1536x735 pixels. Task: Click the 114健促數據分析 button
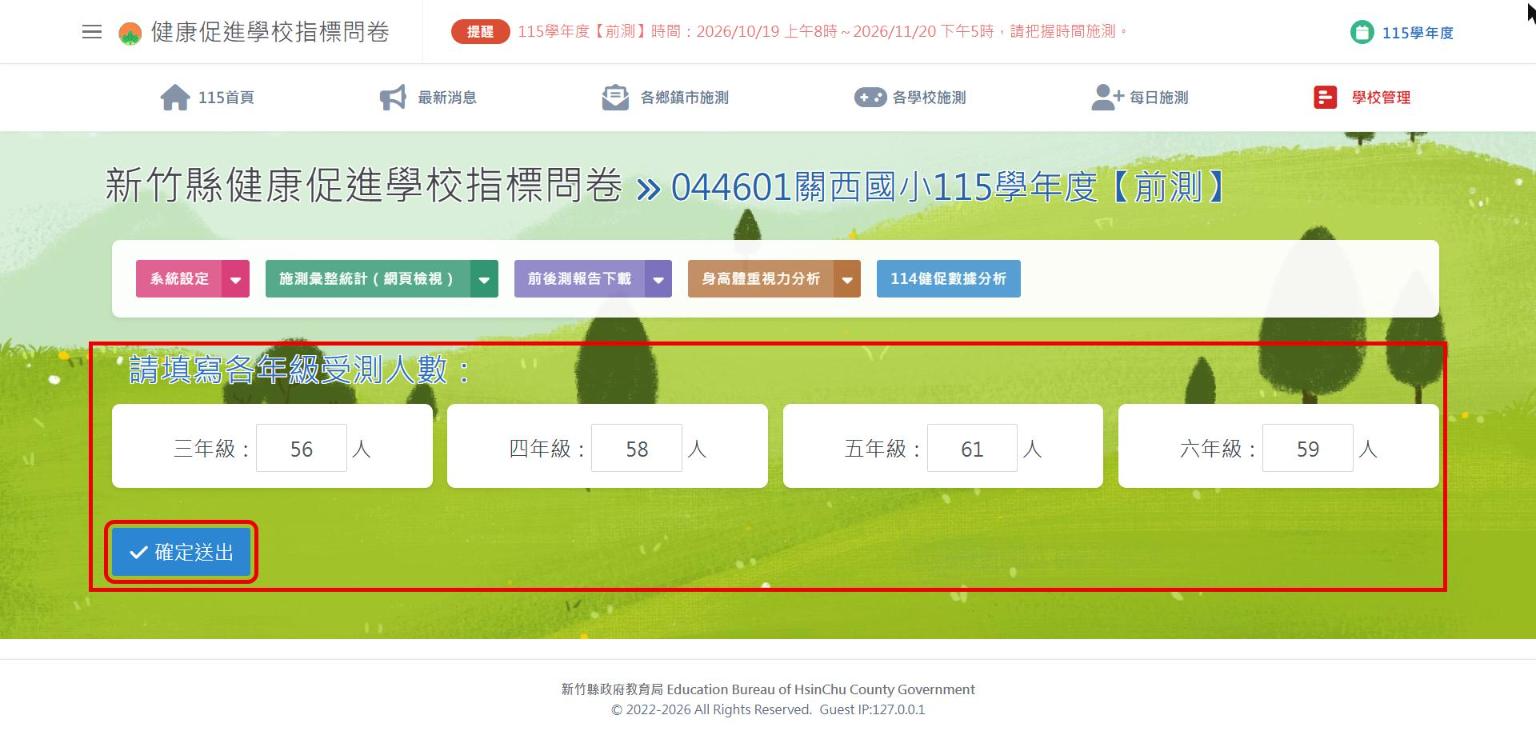click(x=948, y=279)
